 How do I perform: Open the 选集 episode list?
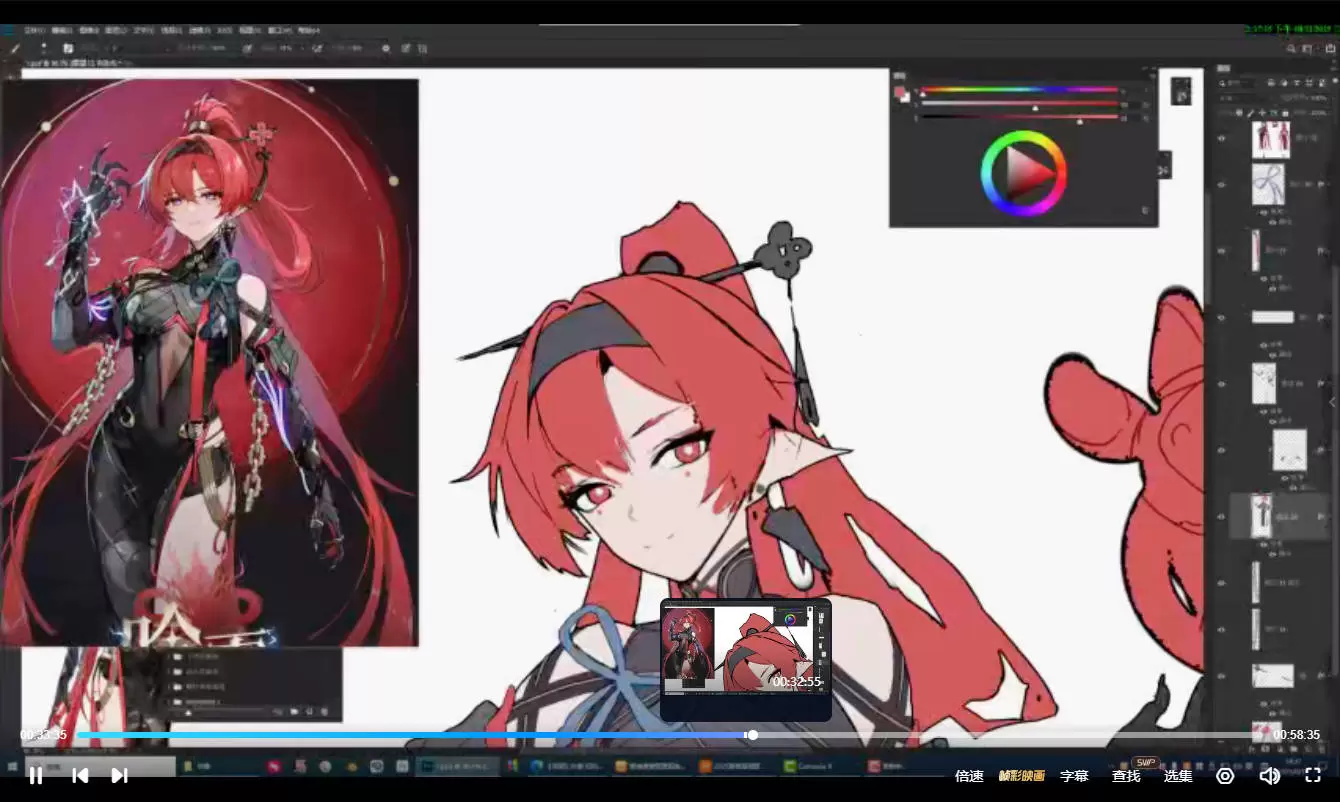tap(1178, 776)
